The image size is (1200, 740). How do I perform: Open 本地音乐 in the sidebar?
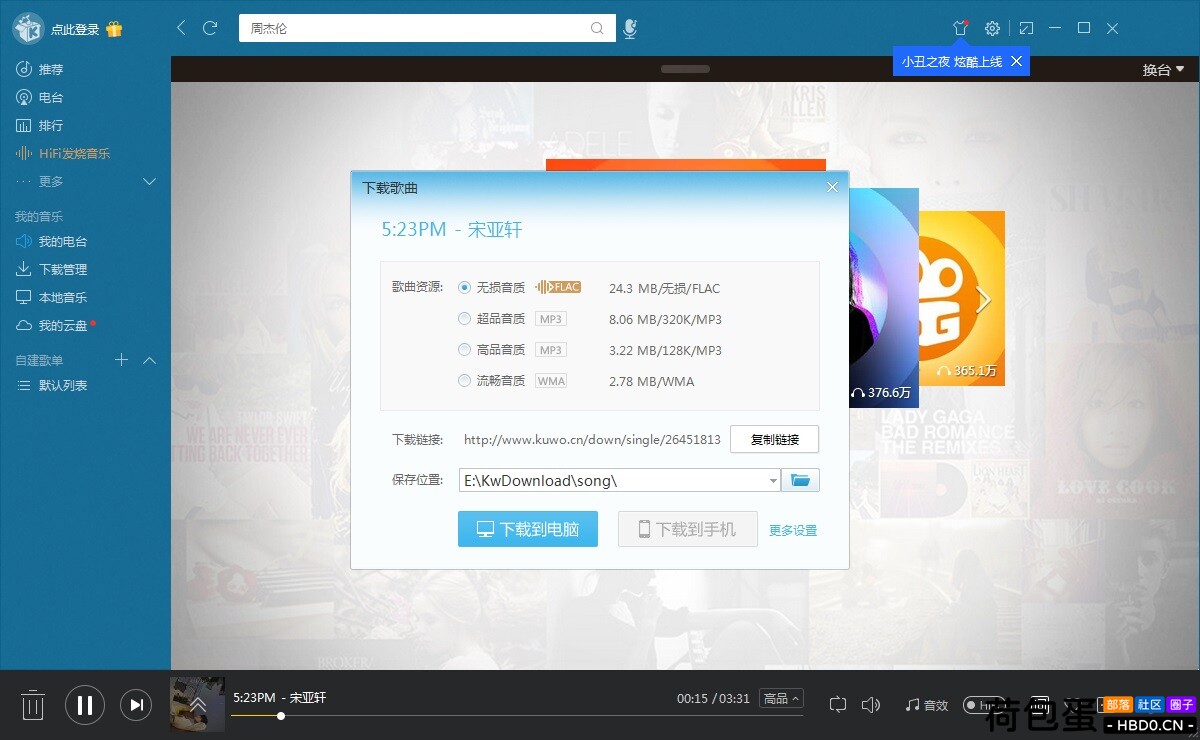tap(62, 297)
